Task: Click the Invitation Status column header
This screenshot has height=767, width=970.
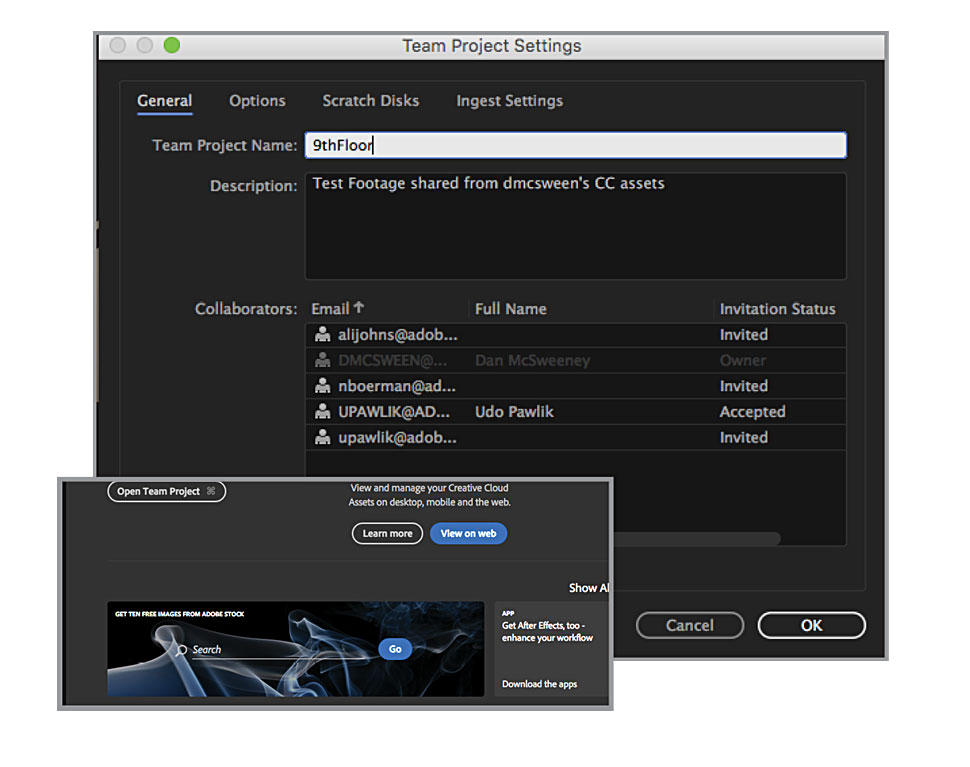Action: pyautogui.click(x=778, y=309)
